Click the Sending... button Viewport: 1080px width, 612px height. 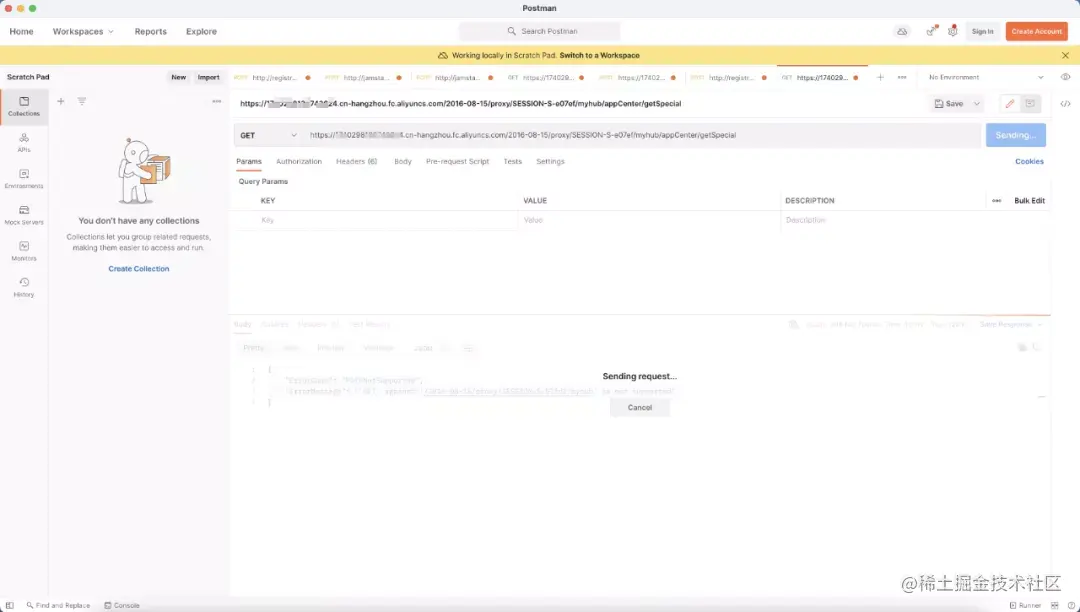pyautogui.click(x=1016, y=136)
